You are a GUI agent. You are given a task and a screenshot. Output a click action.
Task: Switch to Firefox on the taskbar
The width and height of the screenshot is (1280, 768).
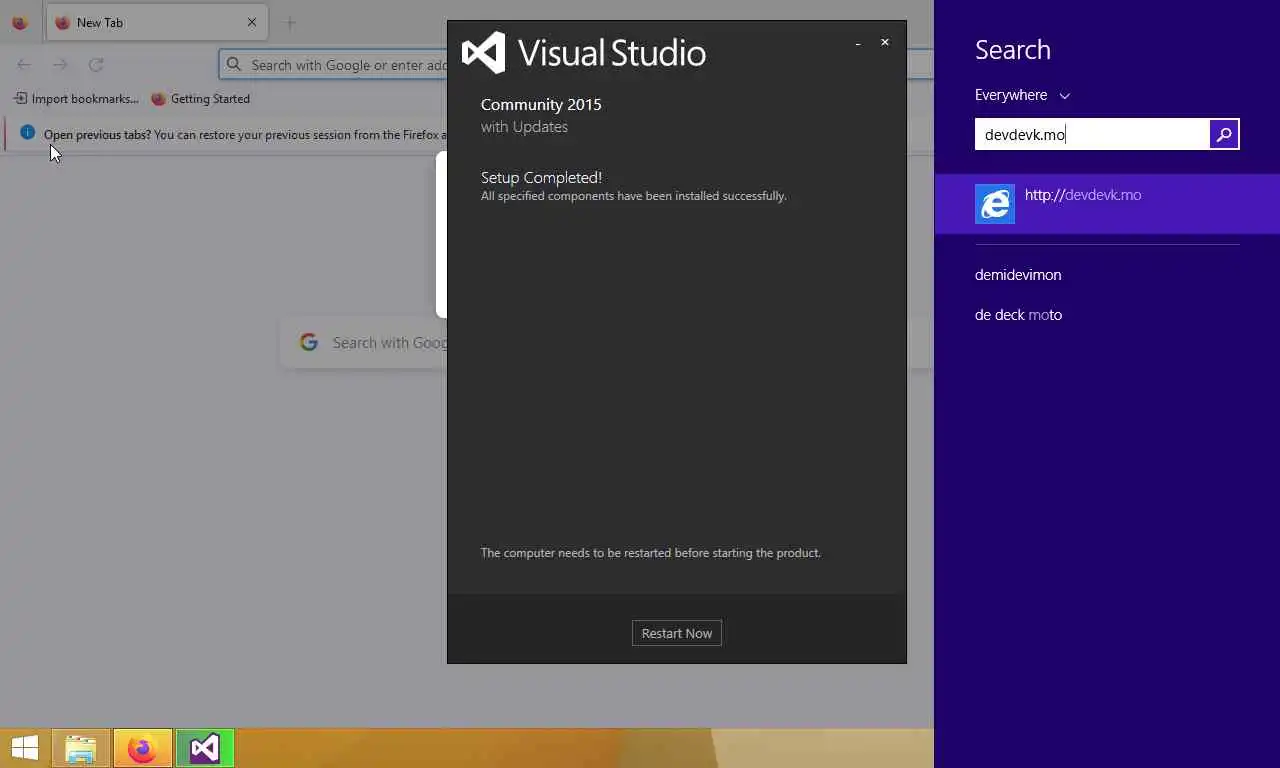(x=142, y=748)
